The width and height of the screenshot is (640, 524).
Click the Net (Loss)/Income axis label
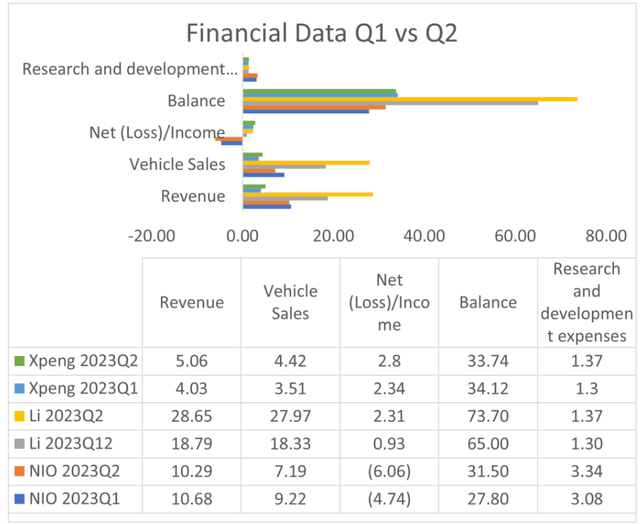tap(157, 133)
